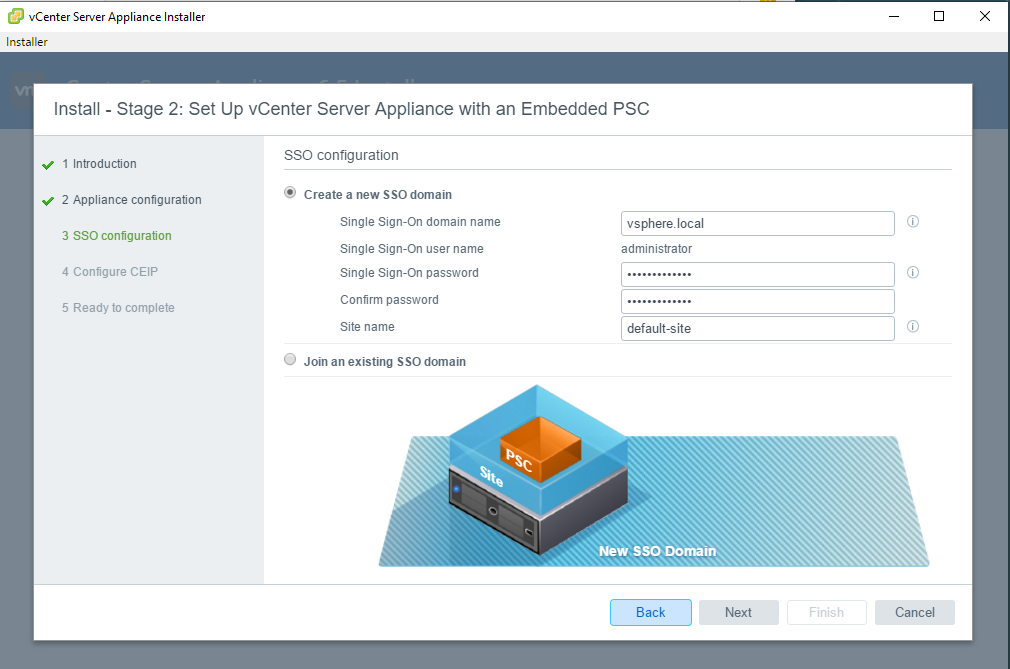This screenshot has height=669, width=1010.
Task: Click the info icon beside Site name
Action: pyautogui.click(x=913, y=326)
